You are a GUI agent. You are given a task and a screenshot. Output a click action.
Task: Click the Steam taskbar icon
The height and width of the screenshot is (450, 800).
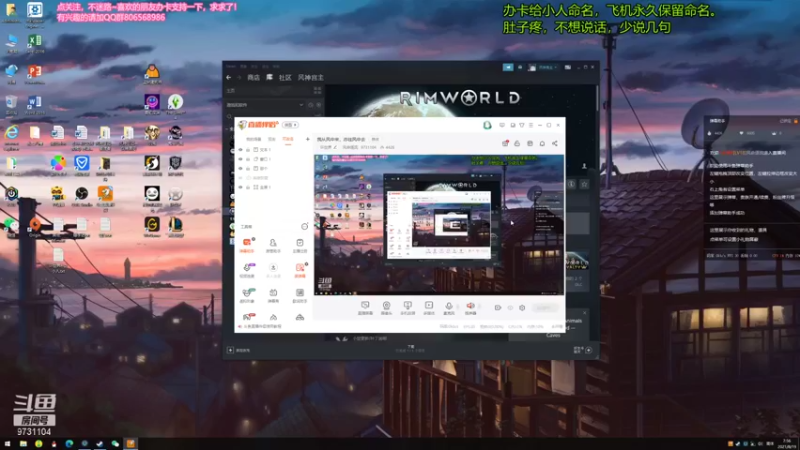[x=99, y=444]
